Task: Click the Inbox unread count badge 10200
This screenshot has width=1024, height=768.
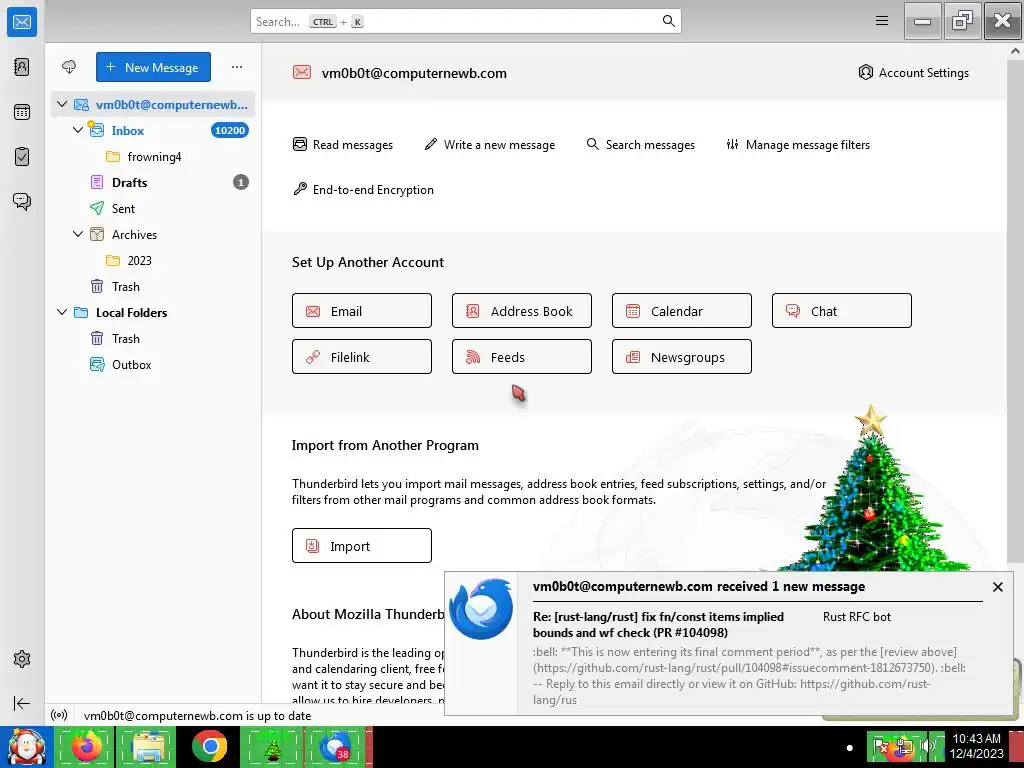Action: click(230, 131)
